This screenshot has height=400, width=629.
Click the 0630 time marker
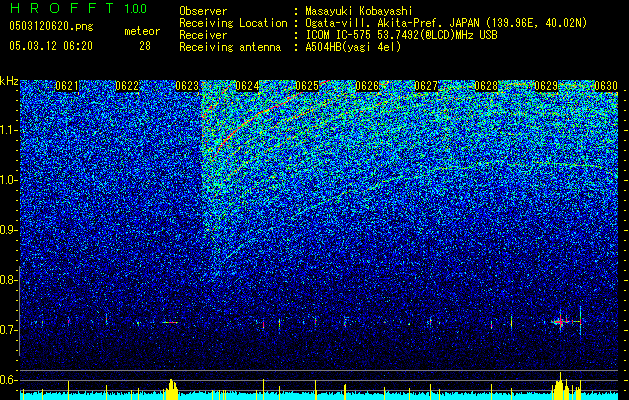[x=606, y=86]
